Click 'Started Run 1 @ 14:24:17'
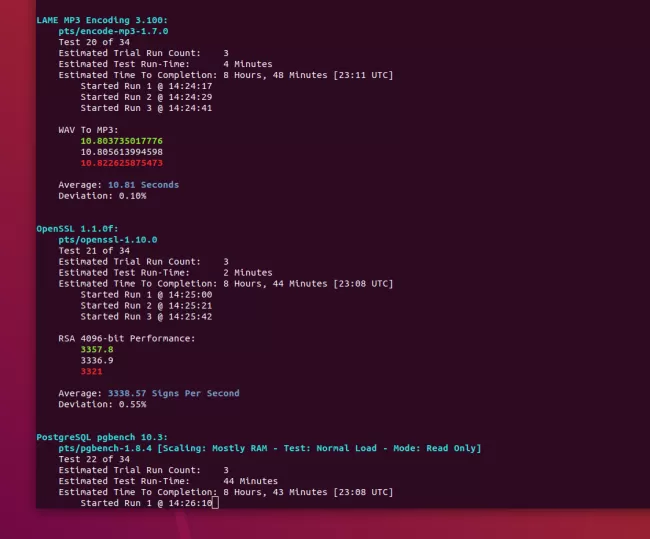Image resolution: width=650 pixels, height=539 pixels. pyautogui.click(x=146, y=86)
